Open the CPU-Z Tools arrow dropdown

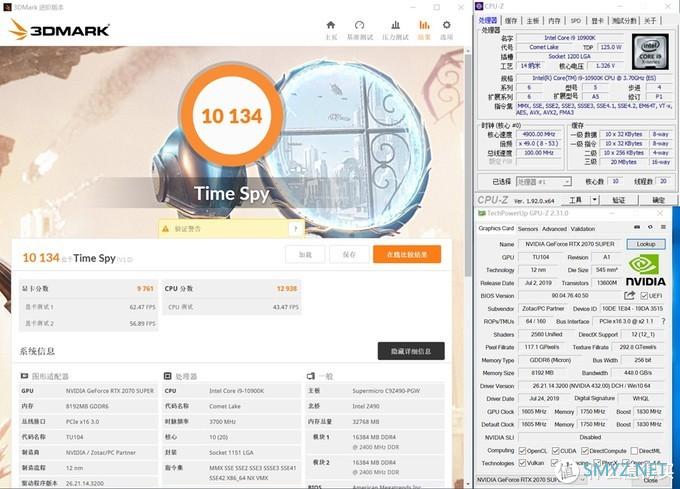point(595,200)
